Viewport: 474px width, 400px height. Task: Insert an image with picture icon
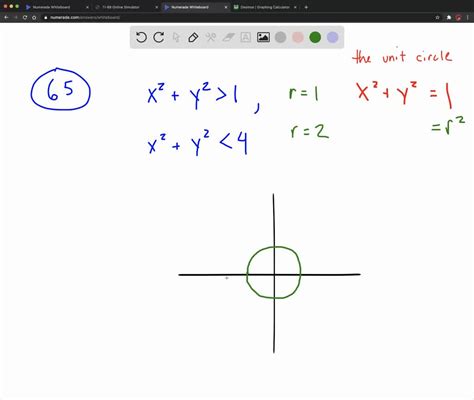coord(263,37)
